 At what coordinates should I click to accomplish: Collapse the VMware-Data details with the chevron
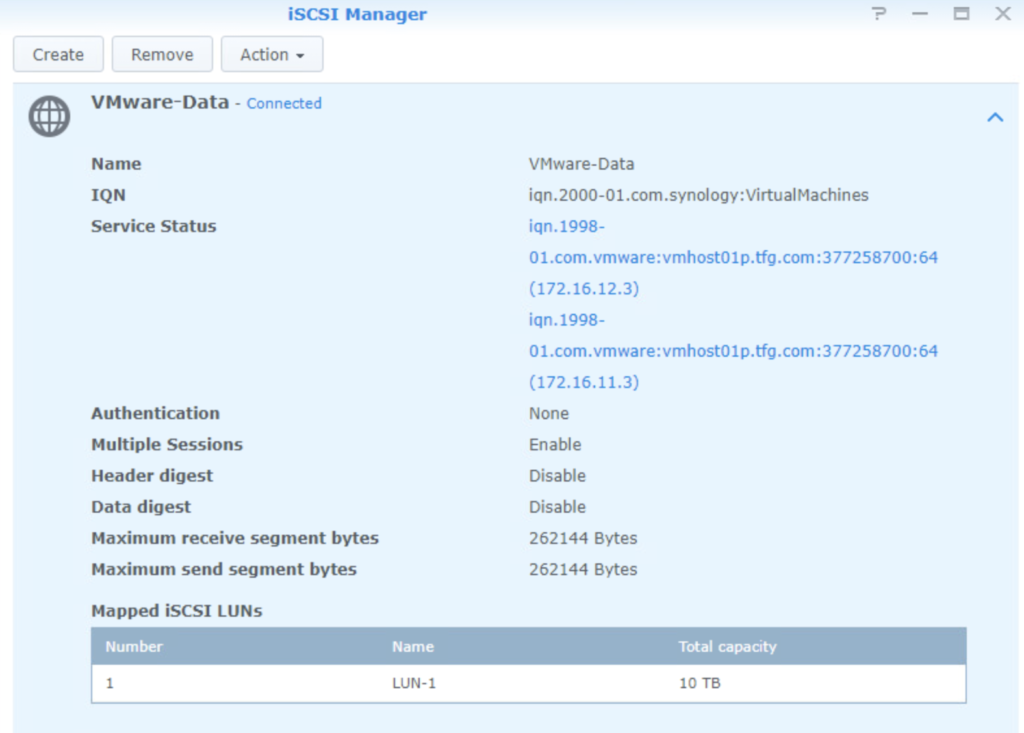pos(994,117)
